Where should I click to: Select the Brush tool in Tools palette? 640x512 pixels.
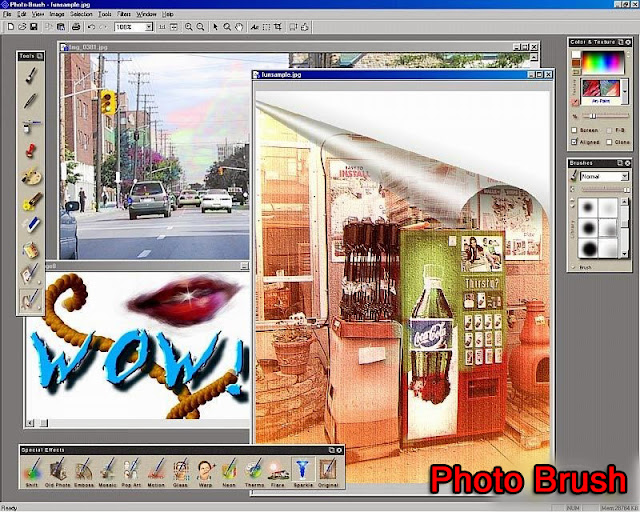coord(31,75)
